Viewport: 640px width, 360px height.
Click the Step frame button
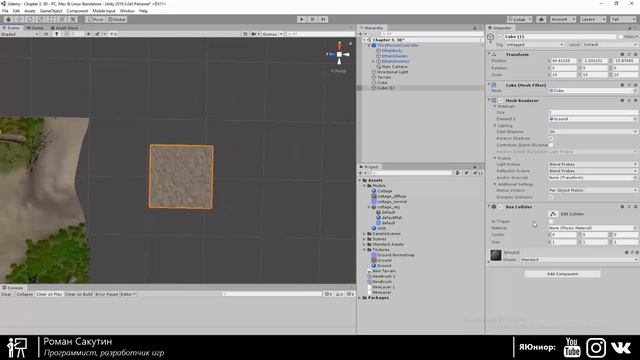point(323,19)
